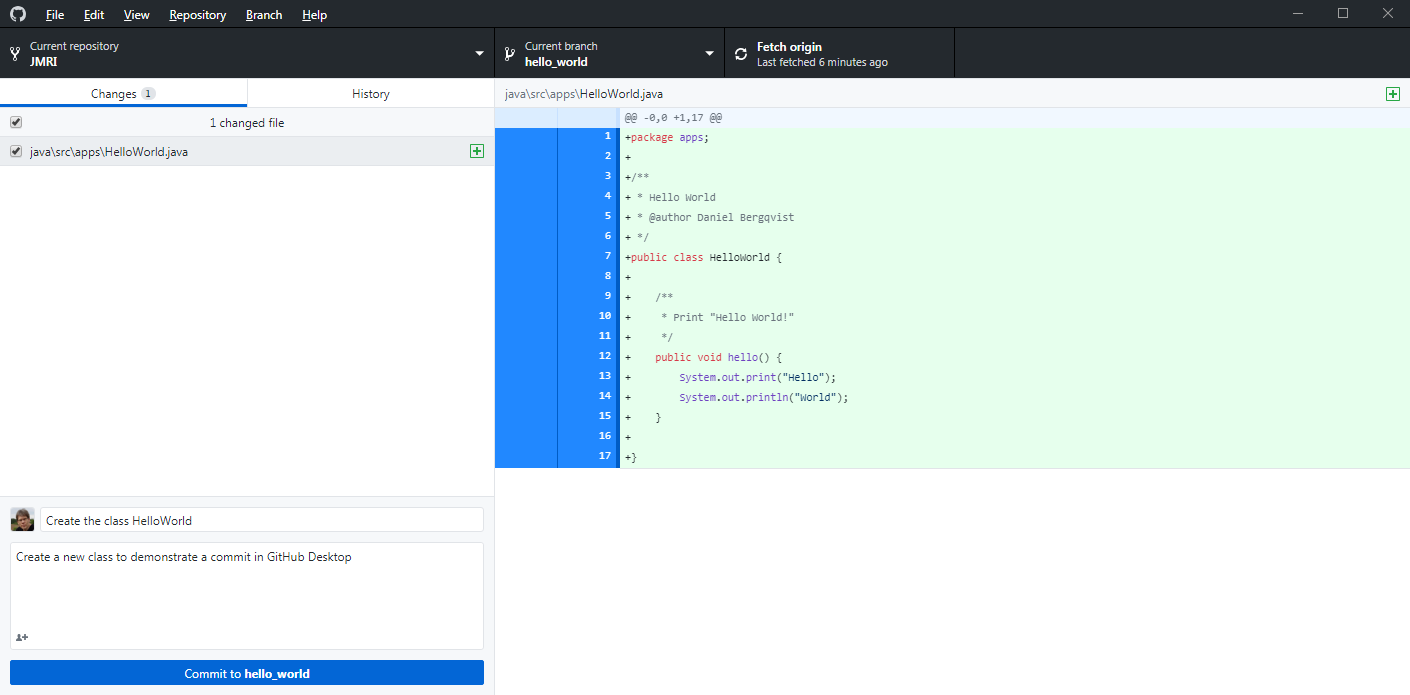
Task: Click the commit description text area
Action: (246, 590)
